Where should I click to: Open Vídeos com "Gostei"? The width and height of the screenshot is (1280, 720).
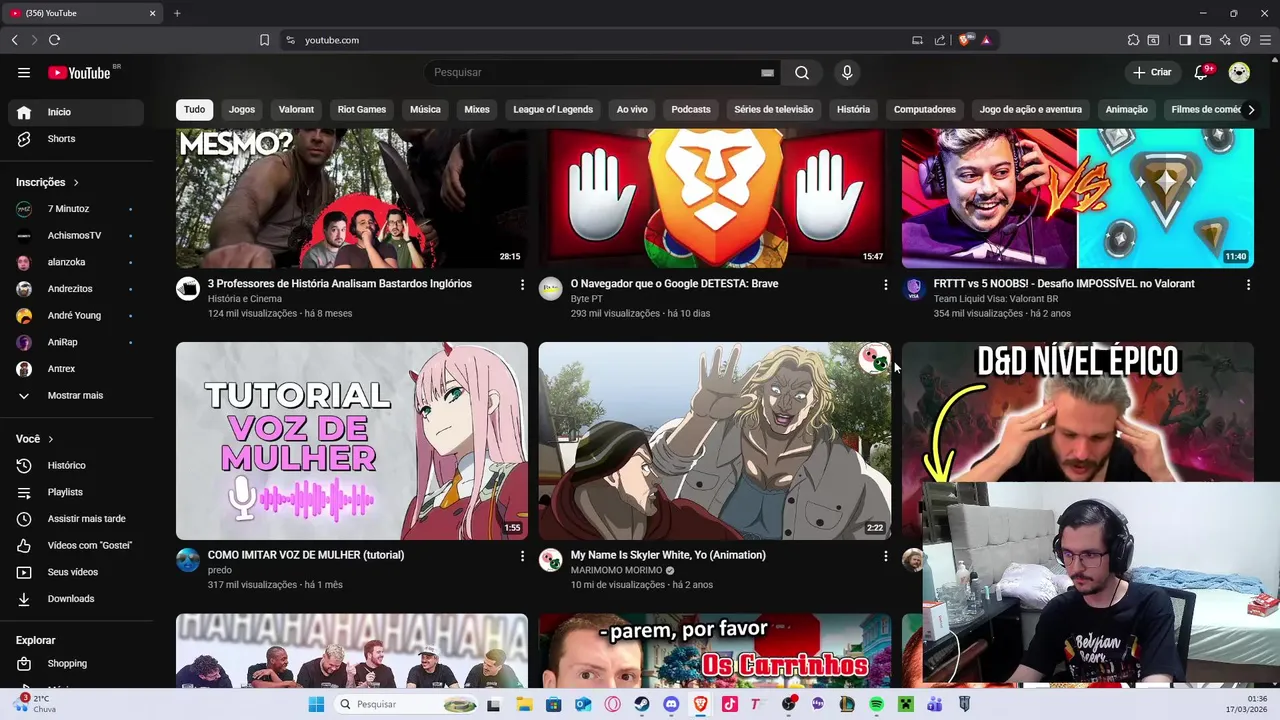click(x=76, y=545)
